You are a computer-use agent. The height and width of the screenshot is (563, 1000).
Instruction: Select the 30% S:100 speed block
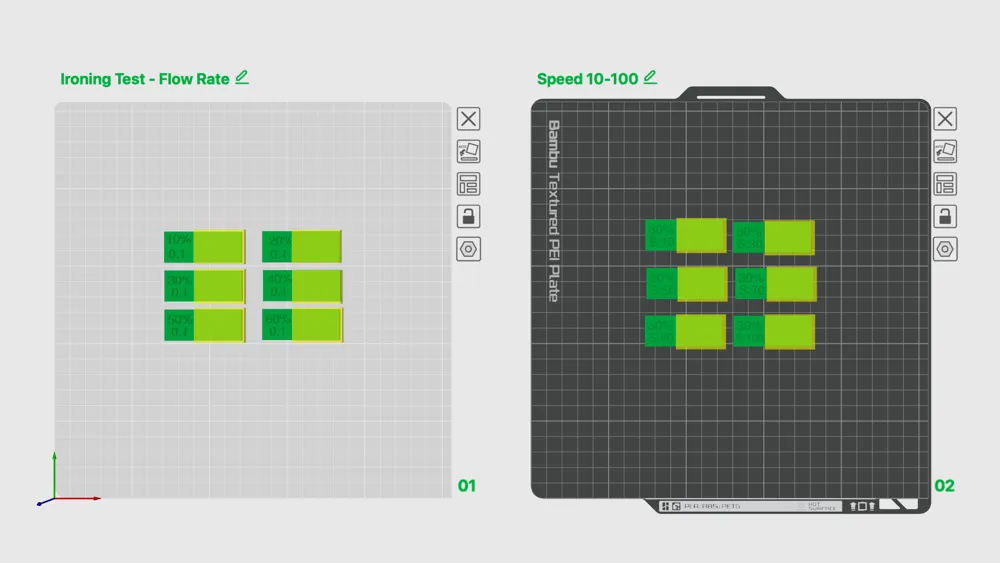coord(774,332)
